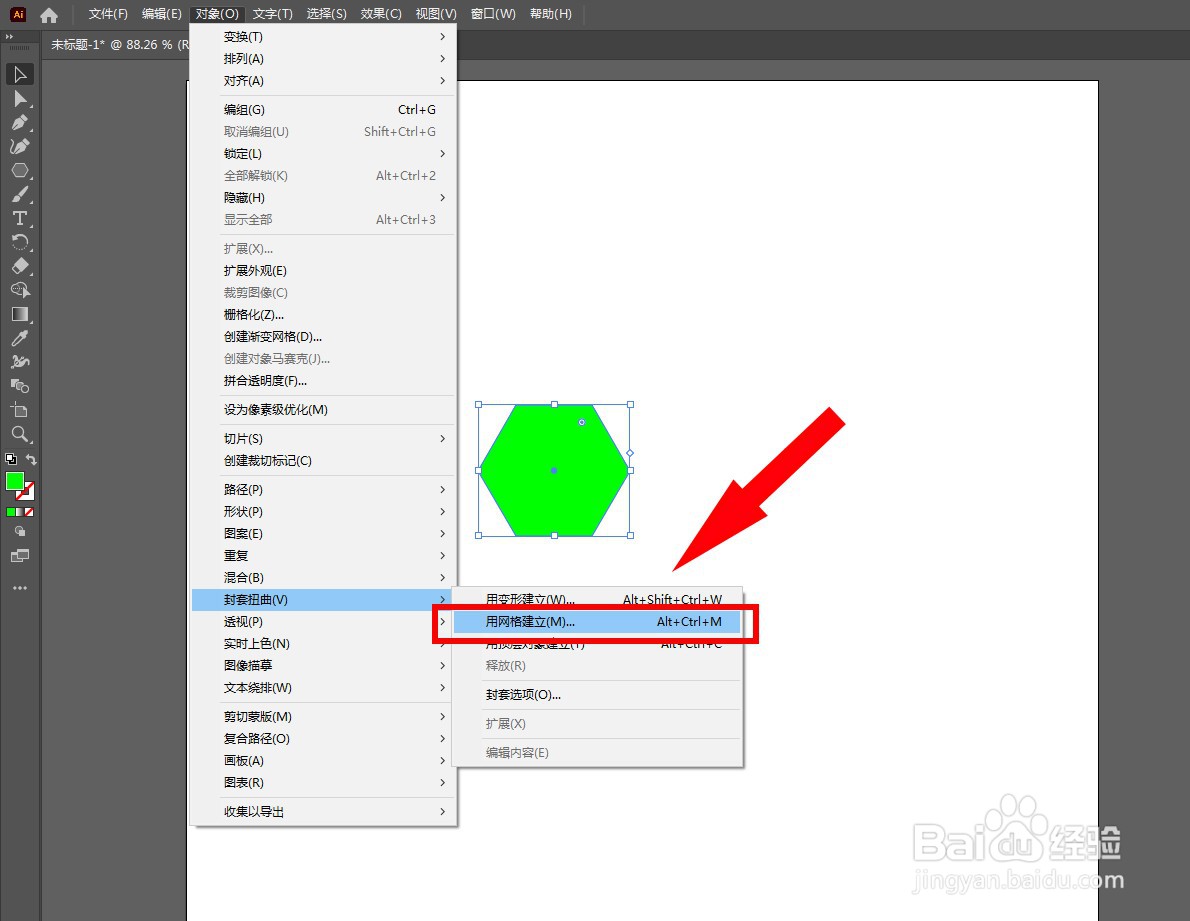Select the Paintbrush tool
The image size is (1190, 921).
[20, 195]
